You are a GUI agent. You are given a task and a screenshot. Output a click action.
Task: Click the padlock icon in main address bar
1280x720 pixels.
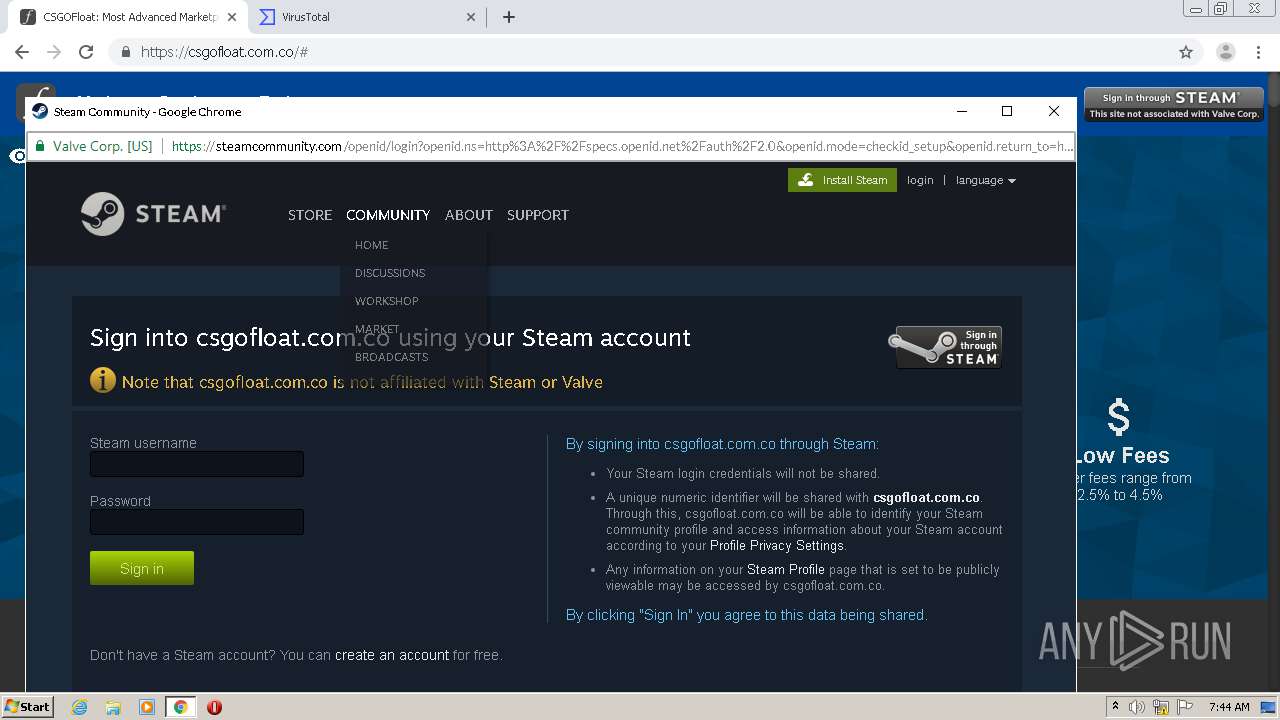pyautogui.click(x=126, y=52)
